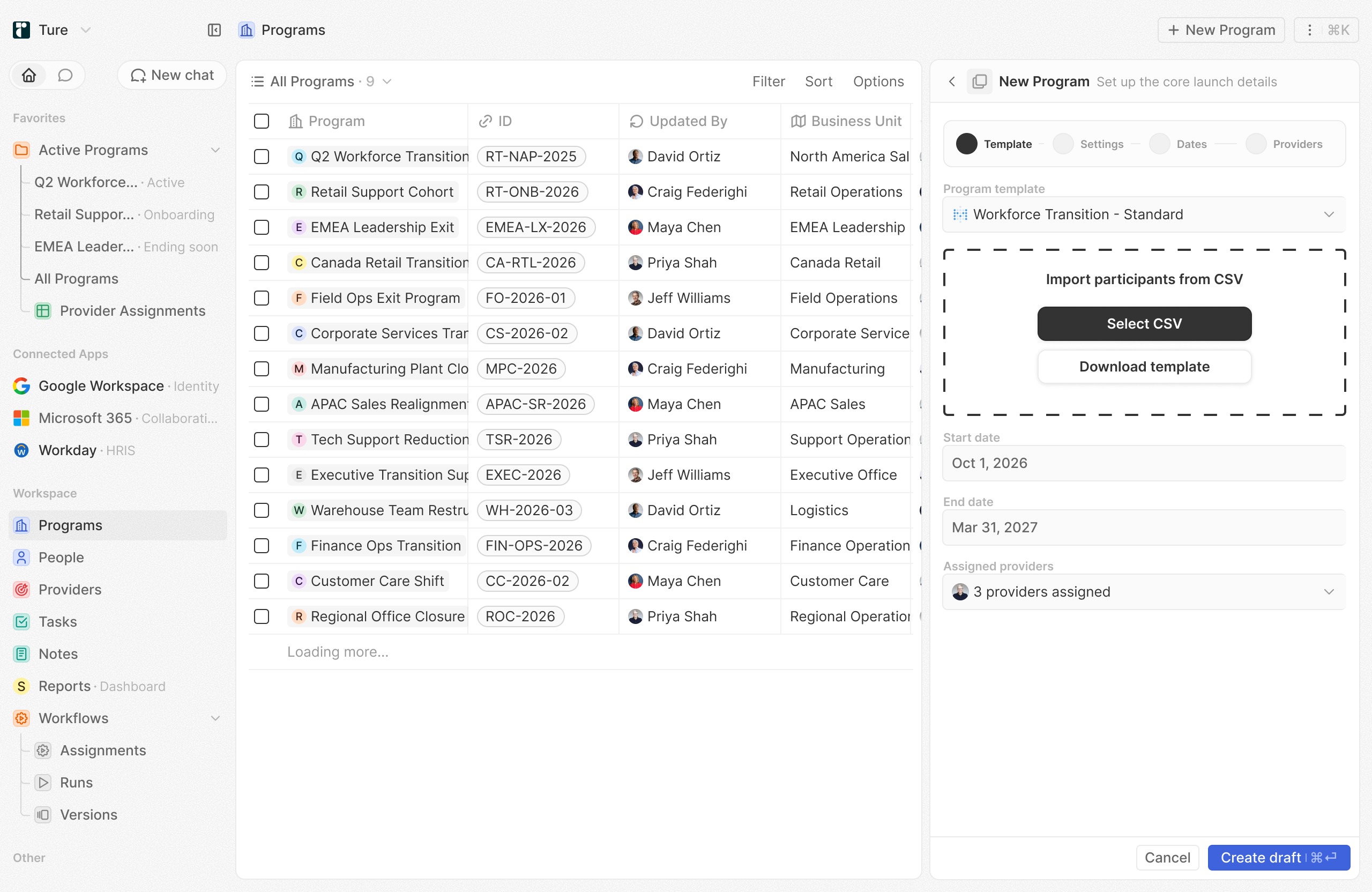Open the Program template dropdown
This screenshot has height=892, width=1372.
1144,214
